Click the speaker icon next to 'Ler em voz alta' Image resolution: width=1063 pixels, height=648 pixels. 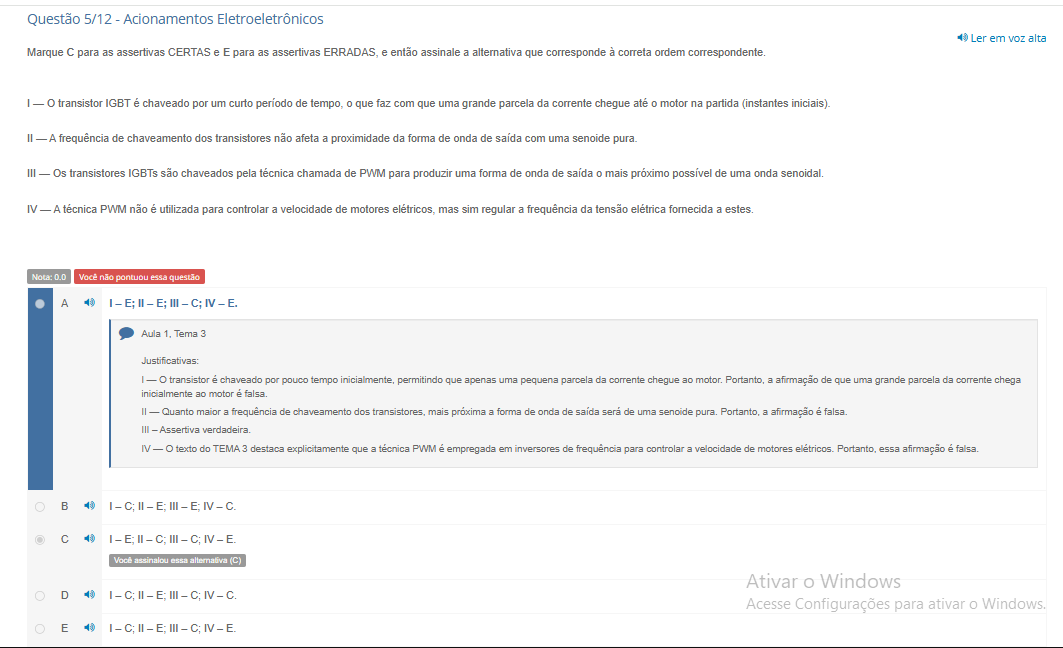pos(962,38)
